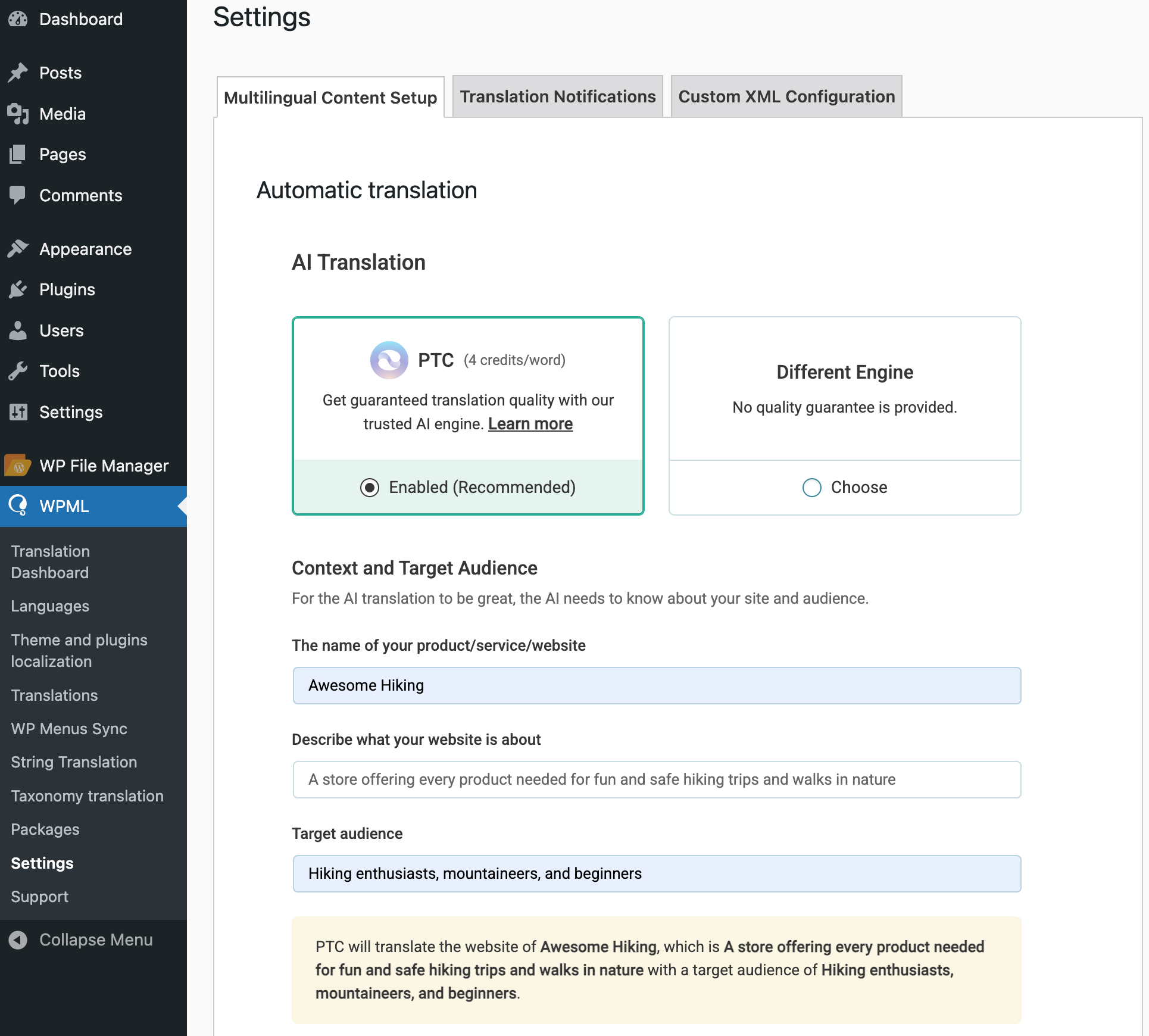Open the WPML menu item
Image resolution: width=1149 pixels, height=1036 pixels.
pos(93,506)
